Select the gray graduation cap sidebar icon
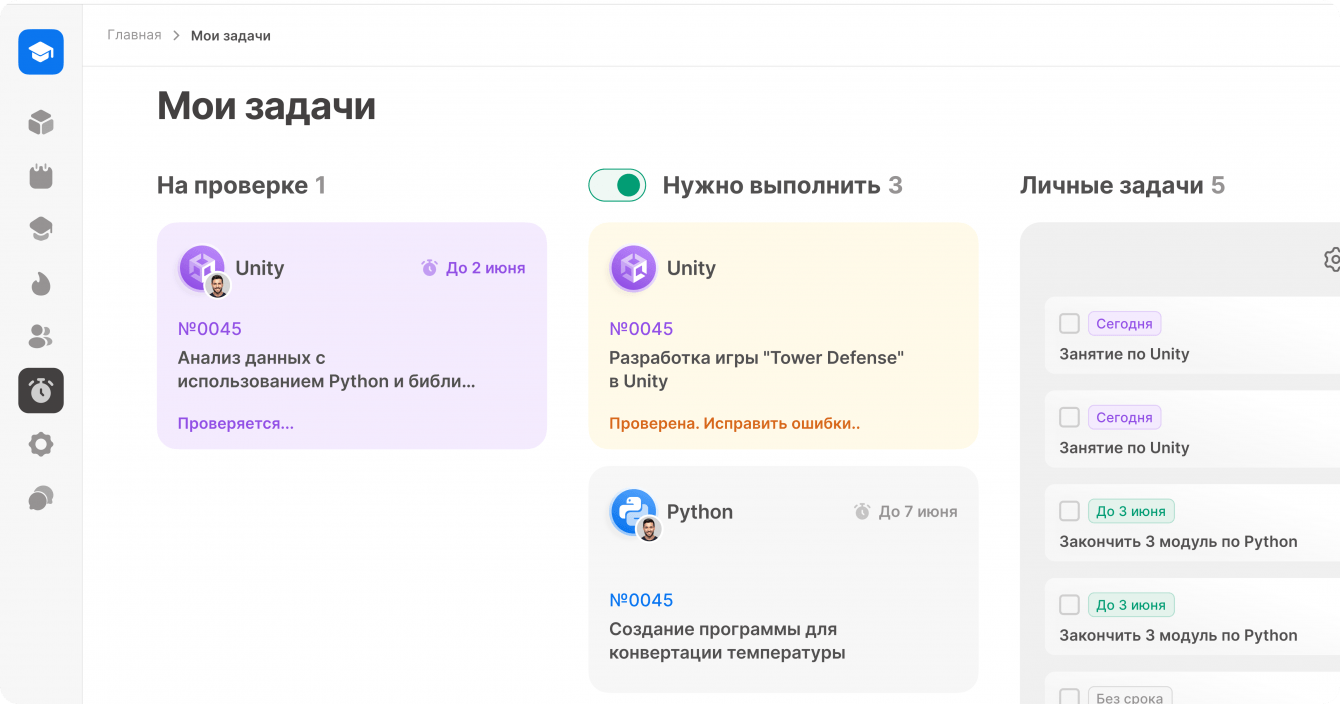1340x704 pixels. point(41,229)
